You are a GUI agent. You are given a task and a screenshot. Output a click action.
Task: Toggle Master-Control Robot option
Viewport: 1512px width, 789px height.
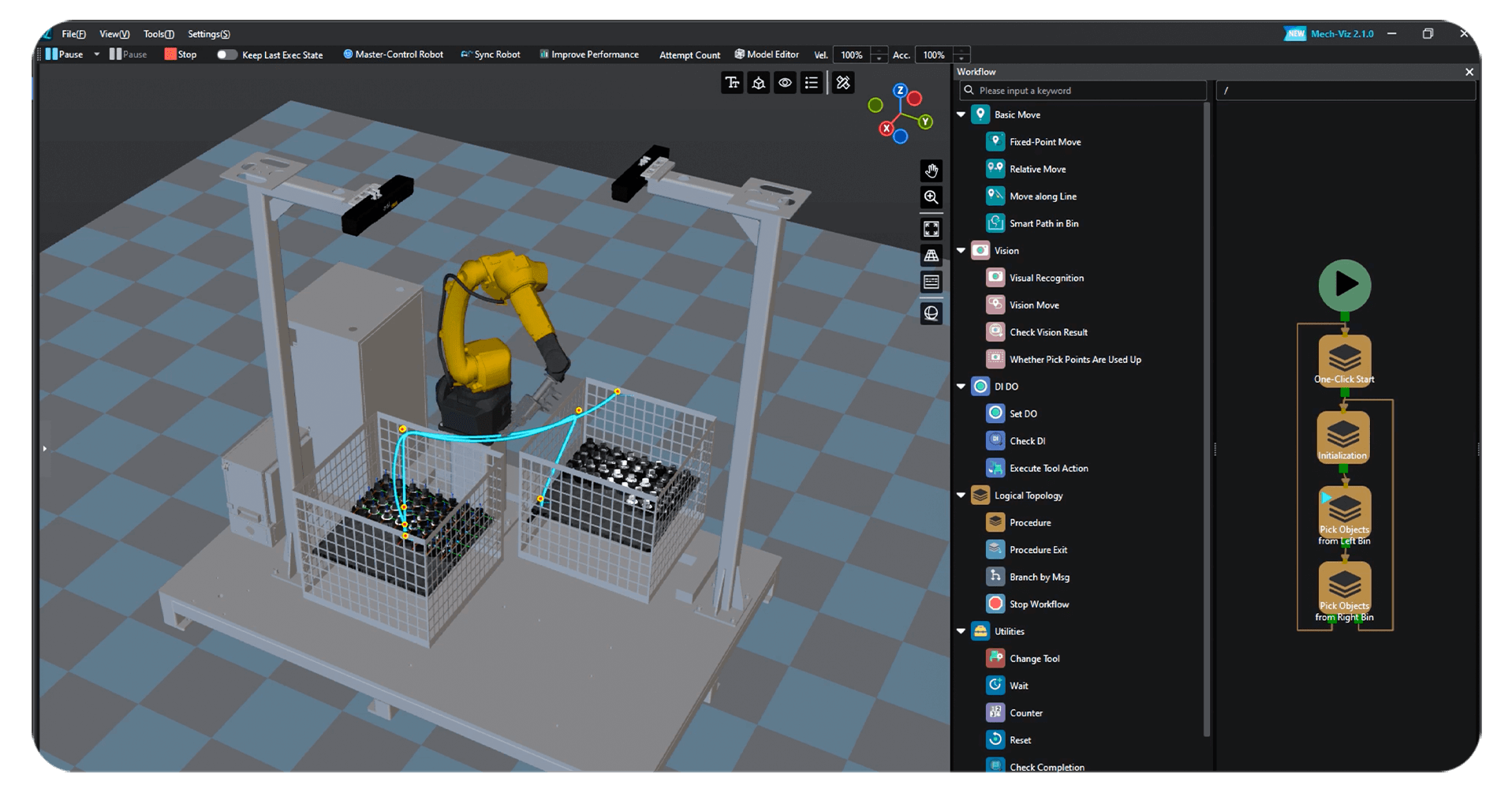[393, 55]
